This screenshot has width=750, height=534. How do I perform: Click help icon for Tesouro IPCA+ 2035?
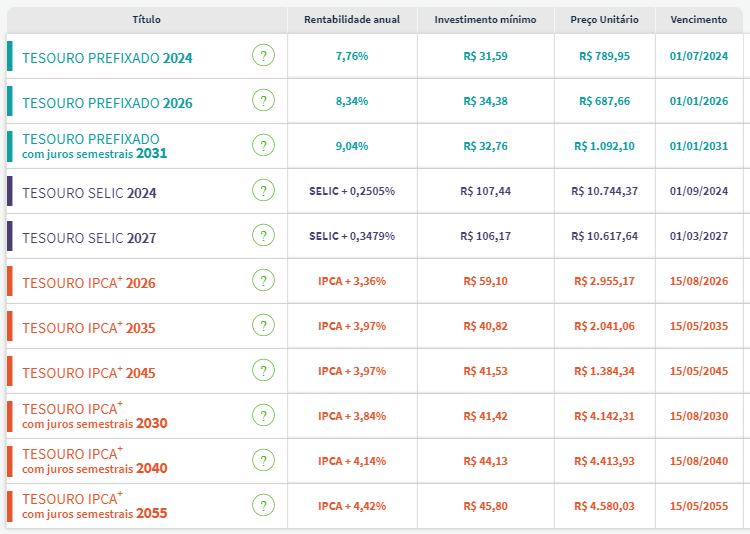263,326
